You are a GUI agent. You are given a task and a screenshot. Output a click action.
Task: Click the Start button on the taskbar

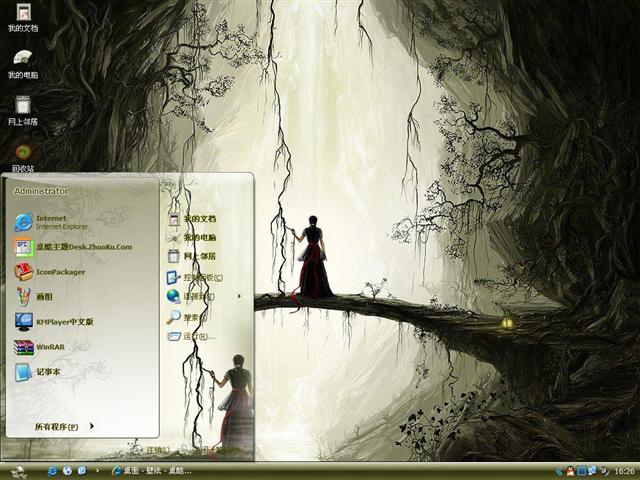[19, 471]
